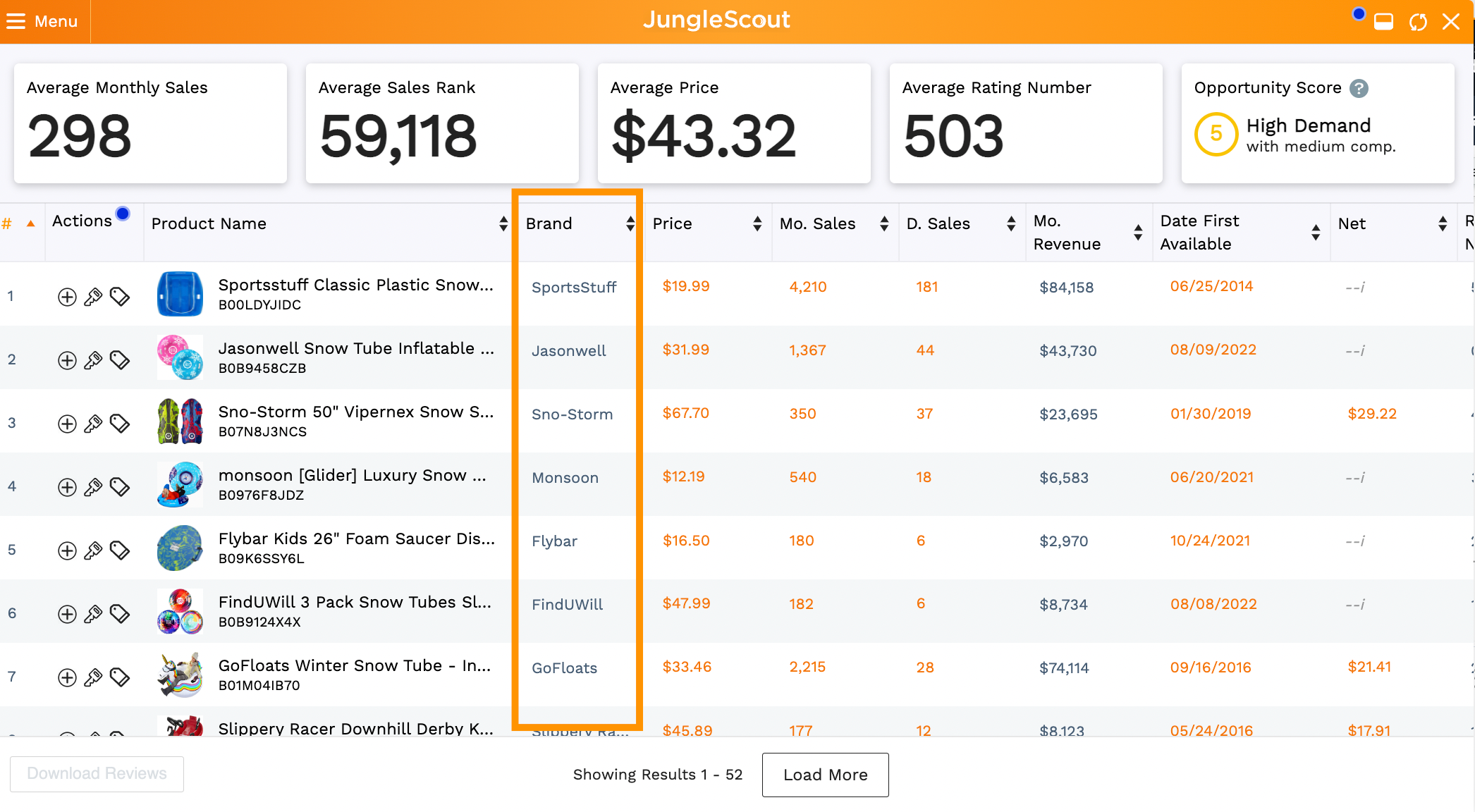Add GoFloats Snow Tube with plus icon
Screen dimensions: 1475x812
[x=67, y=677]
